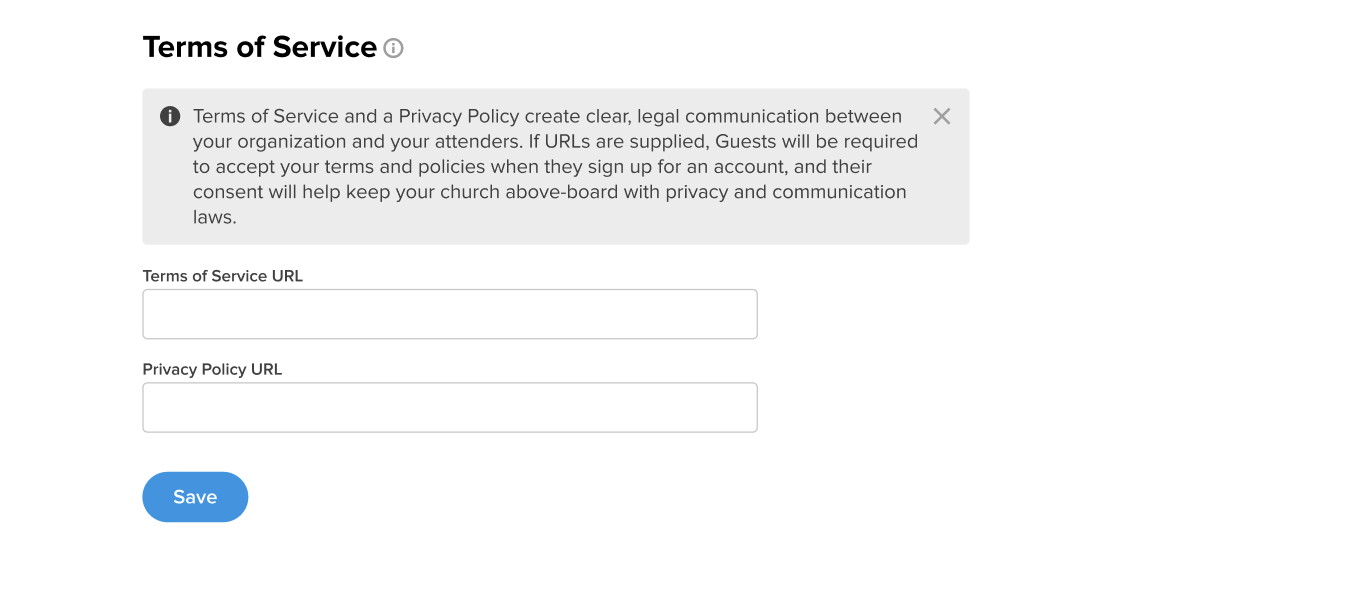The height and width of the screenshot is (600, 1372).
Task: Click the notice line starting "consent will help keep"
Action: point(550,191)
